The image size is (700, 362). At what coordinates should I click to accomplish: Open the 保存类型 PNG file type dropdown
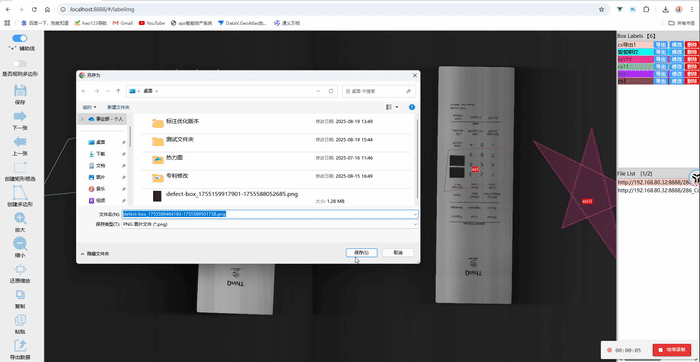[270, 224]
